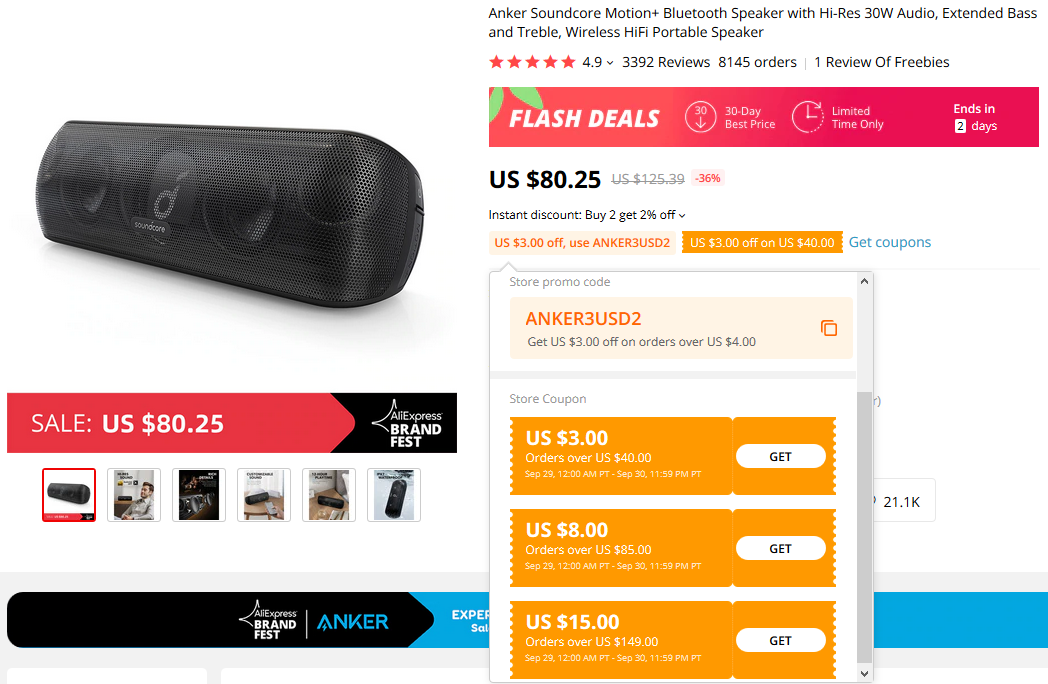Get the US $3.00 store coupon
This screenshot has width=1048, height=684.
pos(781,457)
